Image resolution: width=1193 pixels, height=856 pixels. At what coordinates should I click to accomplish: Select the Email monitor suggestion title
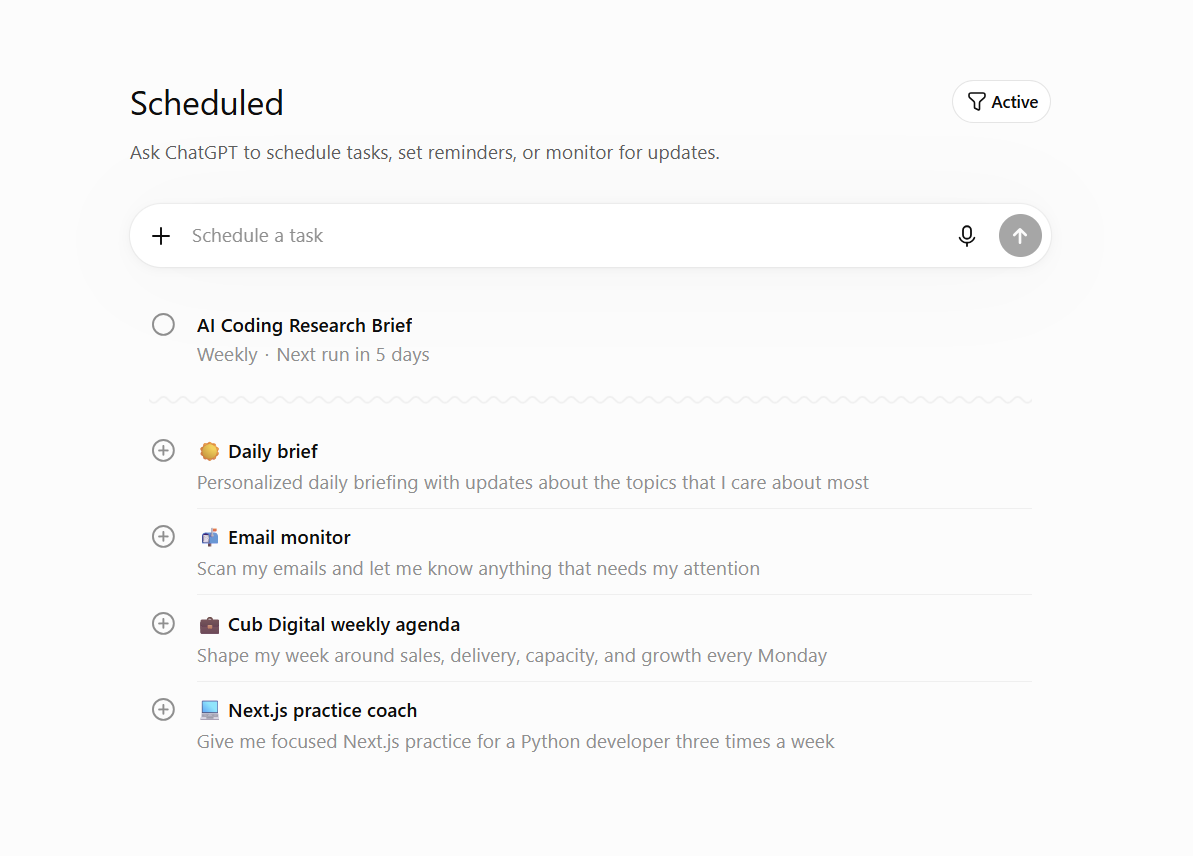point(289,537)
